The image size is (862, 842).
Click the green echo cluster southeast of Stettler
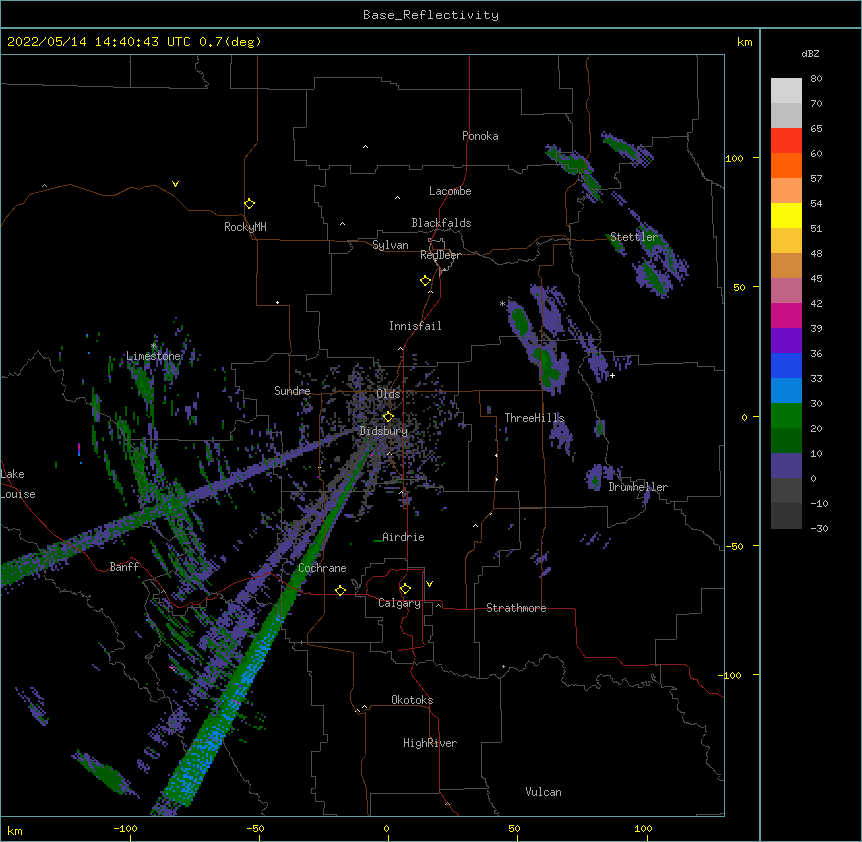pyautogui.click(x=653, y=278)
